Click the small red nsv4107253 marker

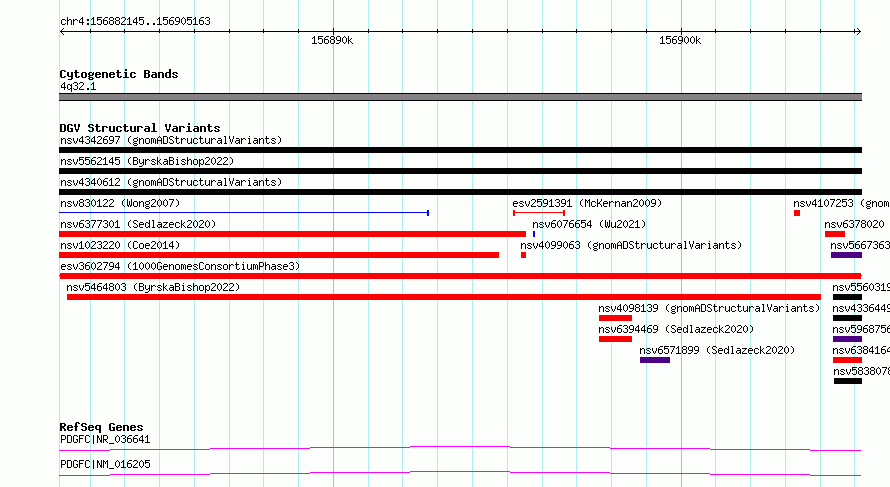797,213
